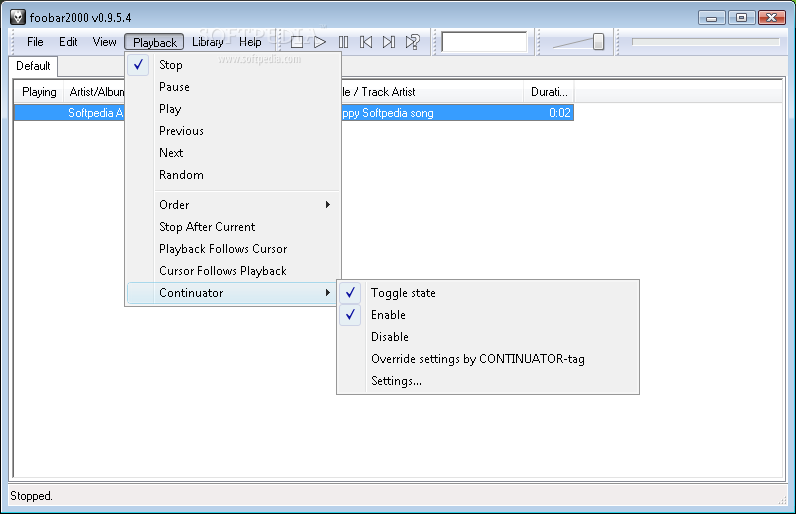The width and height of the screenshot is (796, 514).
Task: Close the open Playback menu
Action: point(154,42)
